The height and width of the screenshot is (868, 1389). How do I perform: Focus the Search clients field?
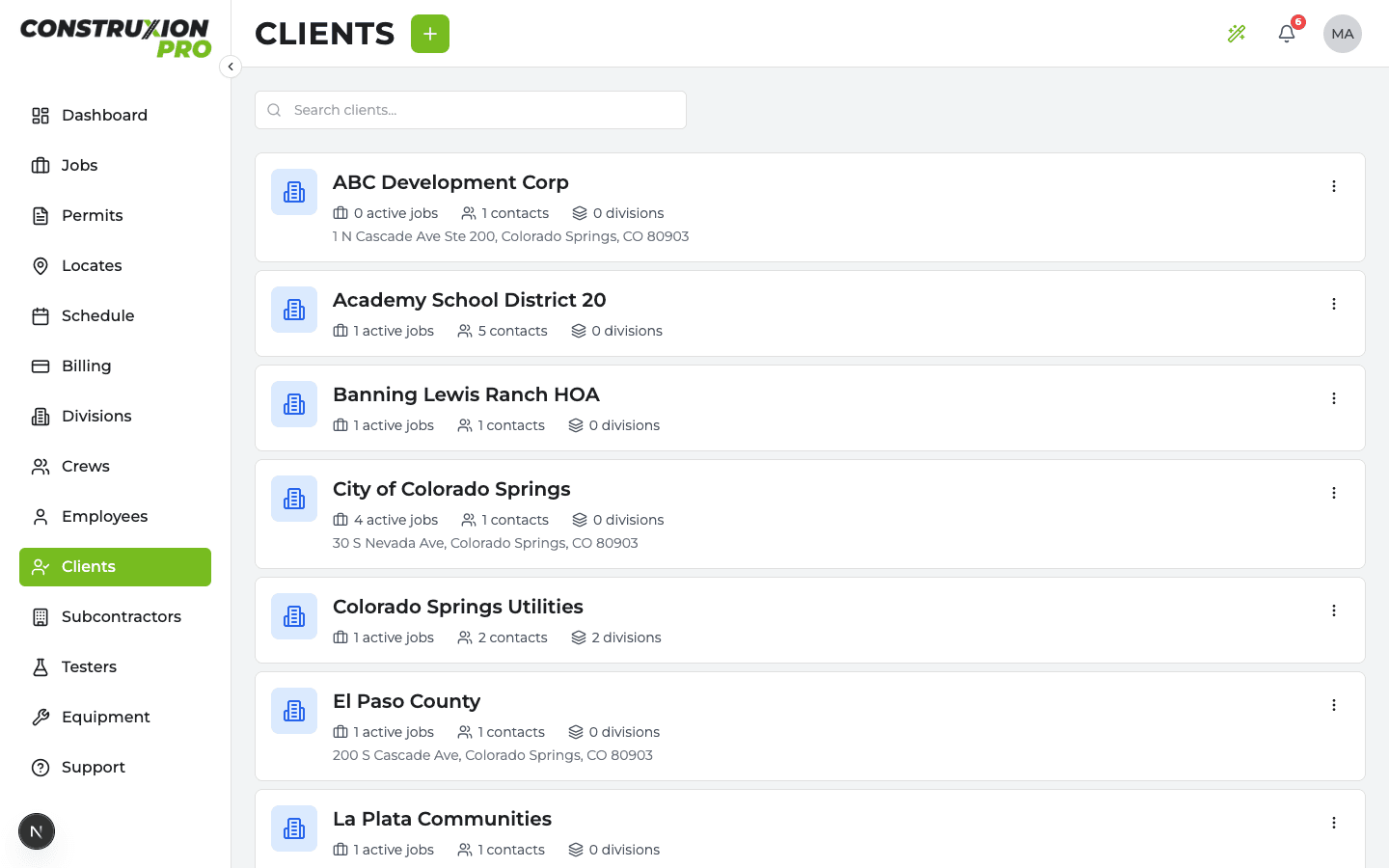(471, 110)
